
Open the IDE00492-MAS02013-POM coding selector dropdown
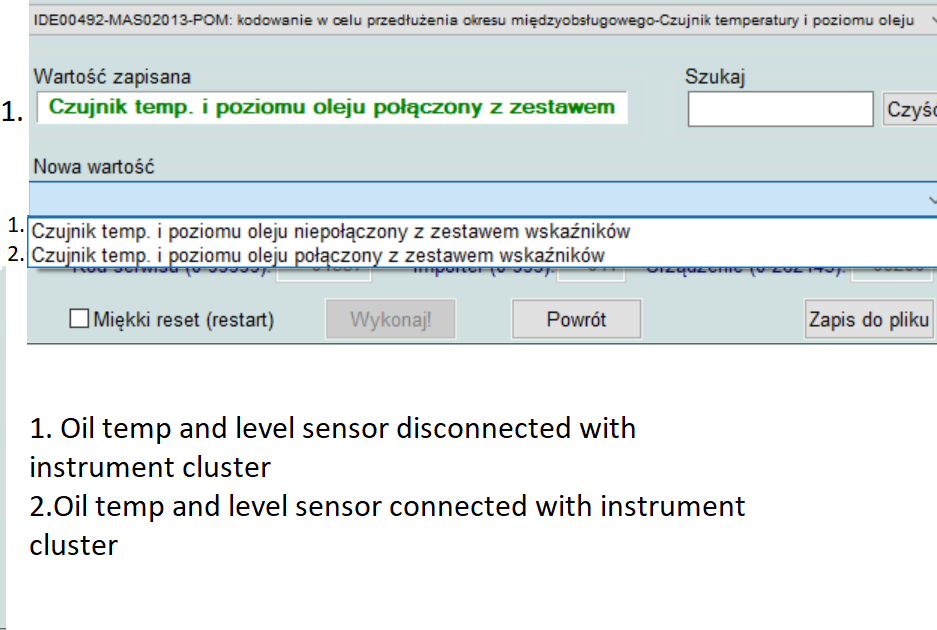(470, 21)
